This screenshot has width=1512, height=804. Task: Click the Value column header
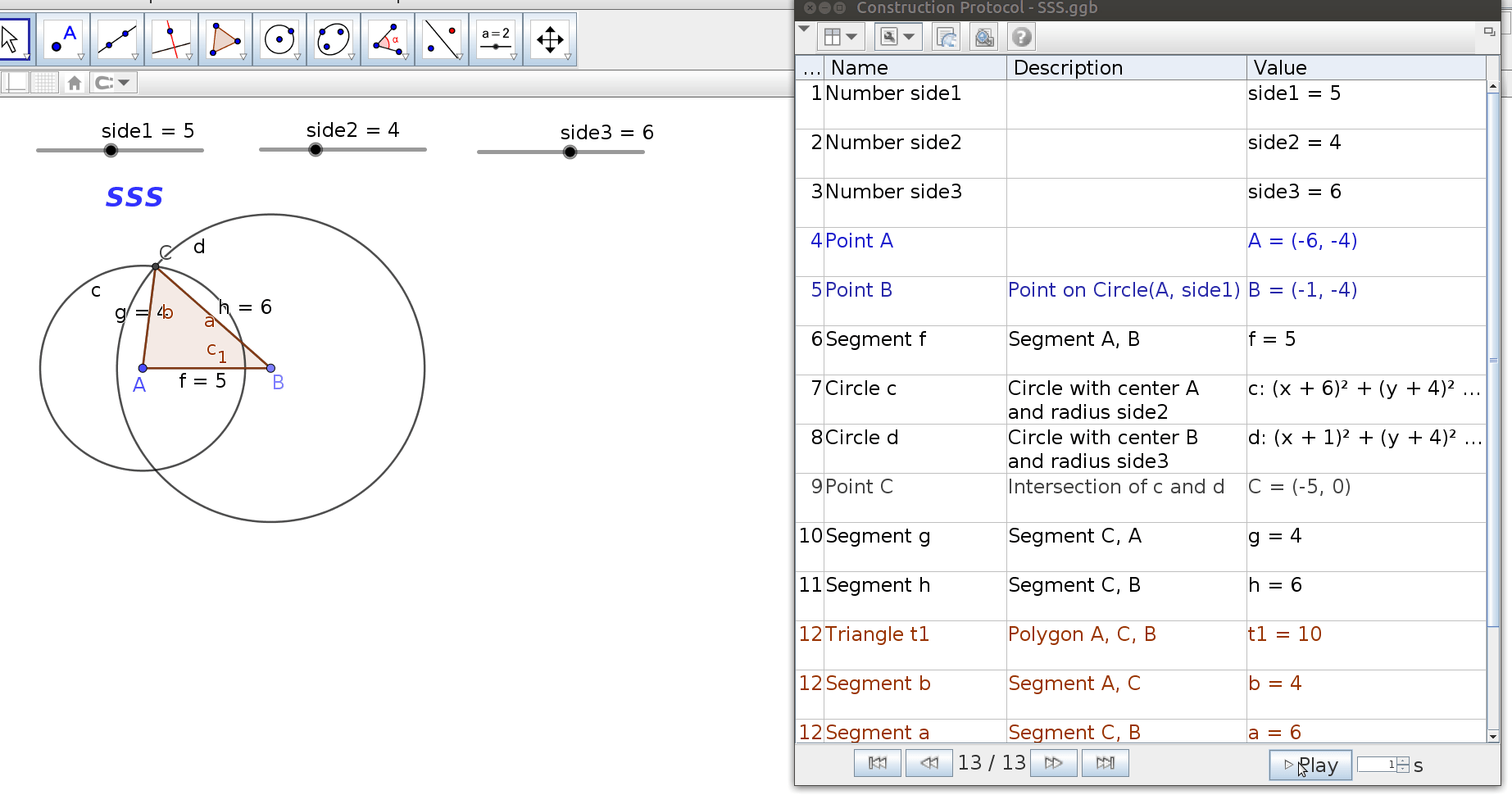point(1366,68)
